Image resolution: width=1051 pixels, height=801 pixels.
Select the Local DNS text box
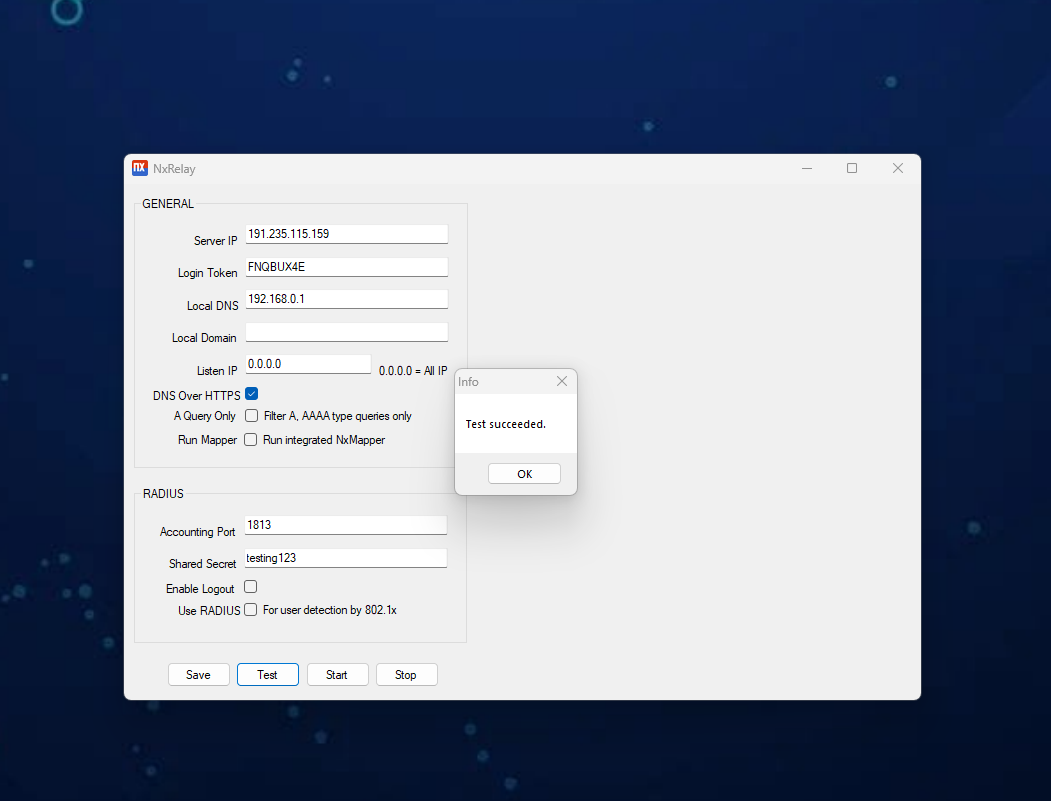pos(346,299)
